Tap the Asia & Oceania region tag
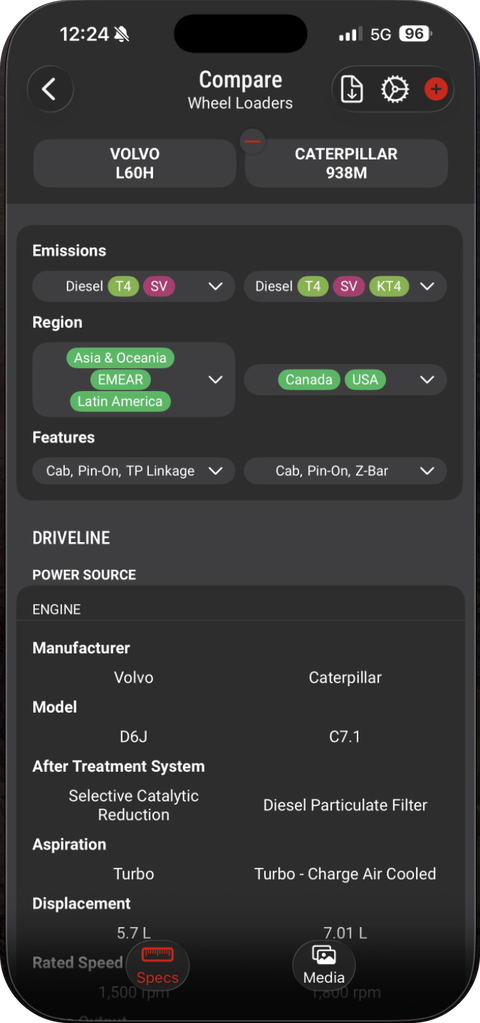Viewport: 480px width, 1023px height. coord(120,358)
